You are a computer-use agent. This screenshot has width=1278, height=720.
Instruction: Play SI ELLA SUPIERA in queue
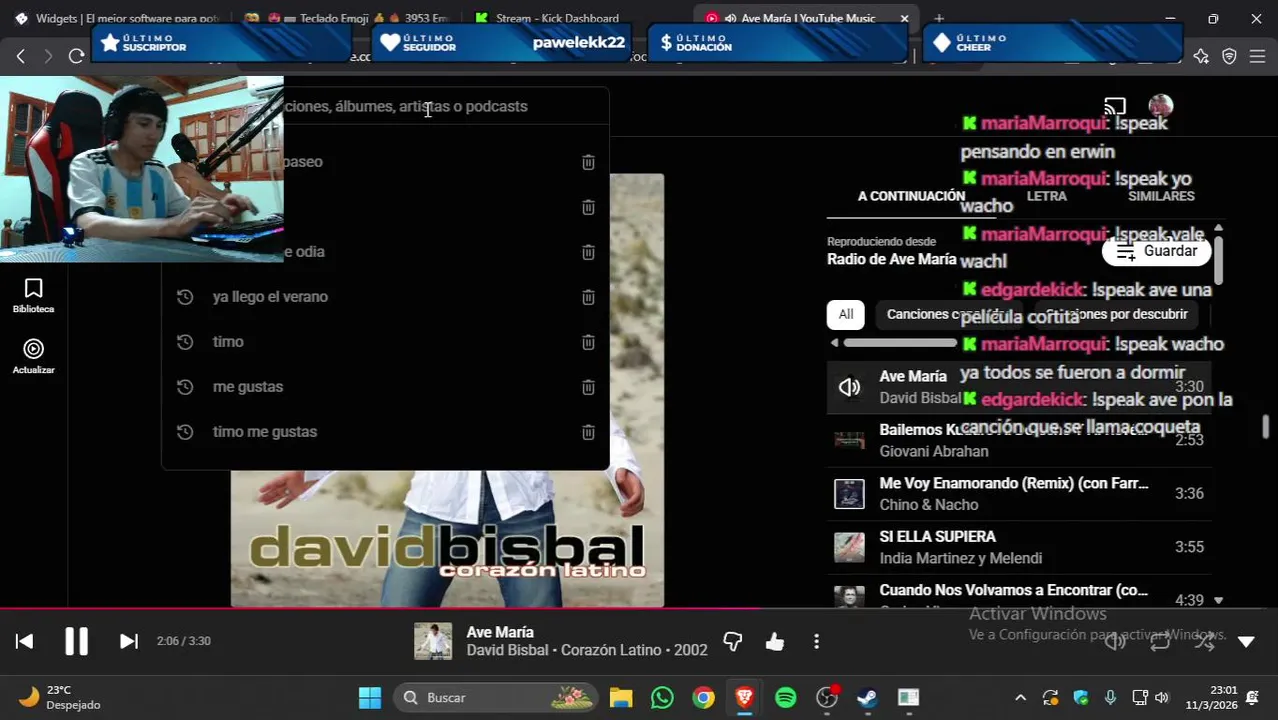(x=1020, y=547)
